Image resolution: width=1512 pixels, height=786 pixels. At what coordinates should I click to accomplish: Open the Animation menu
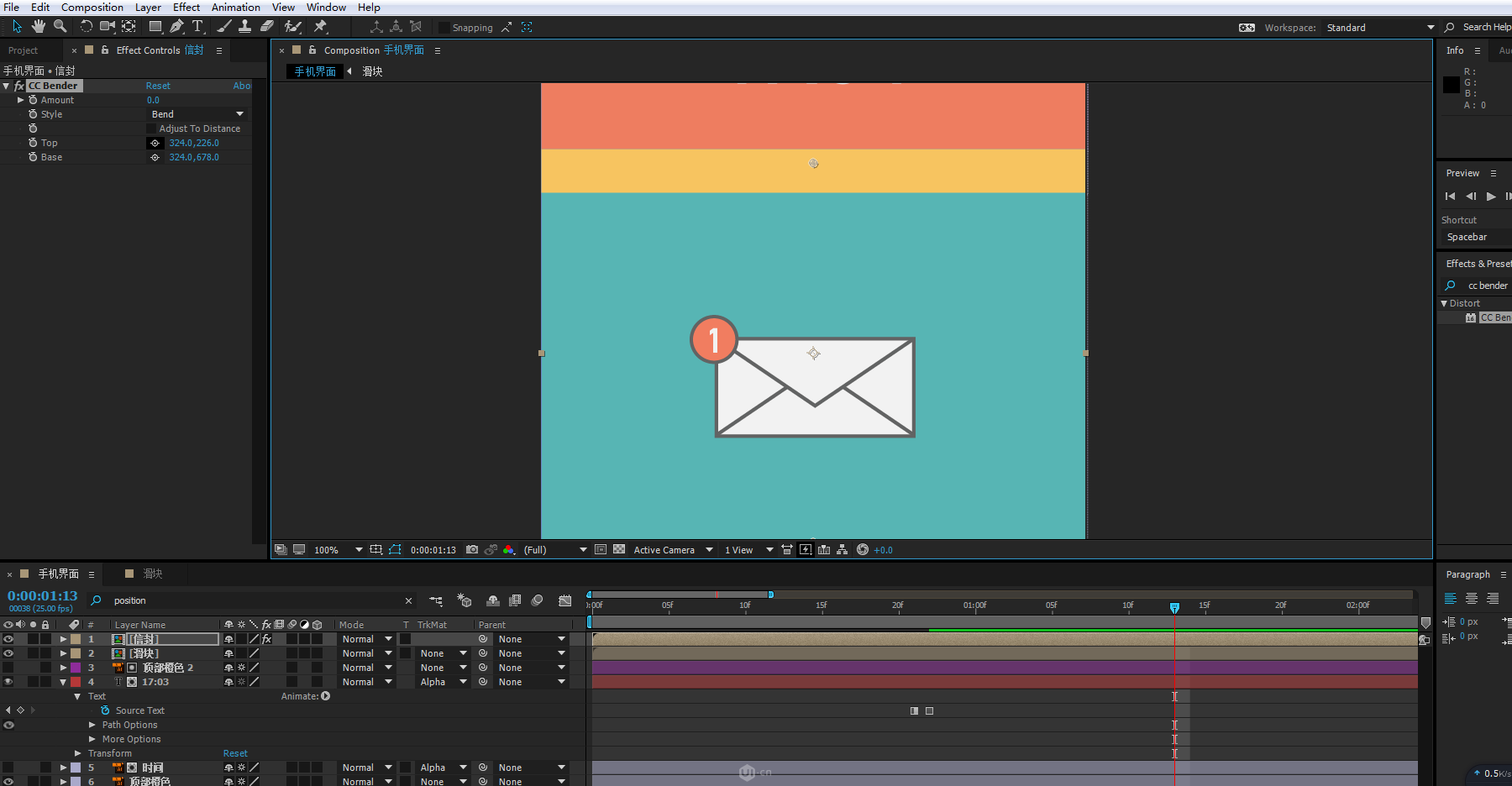pyautogui.click(x=235, y=8)
